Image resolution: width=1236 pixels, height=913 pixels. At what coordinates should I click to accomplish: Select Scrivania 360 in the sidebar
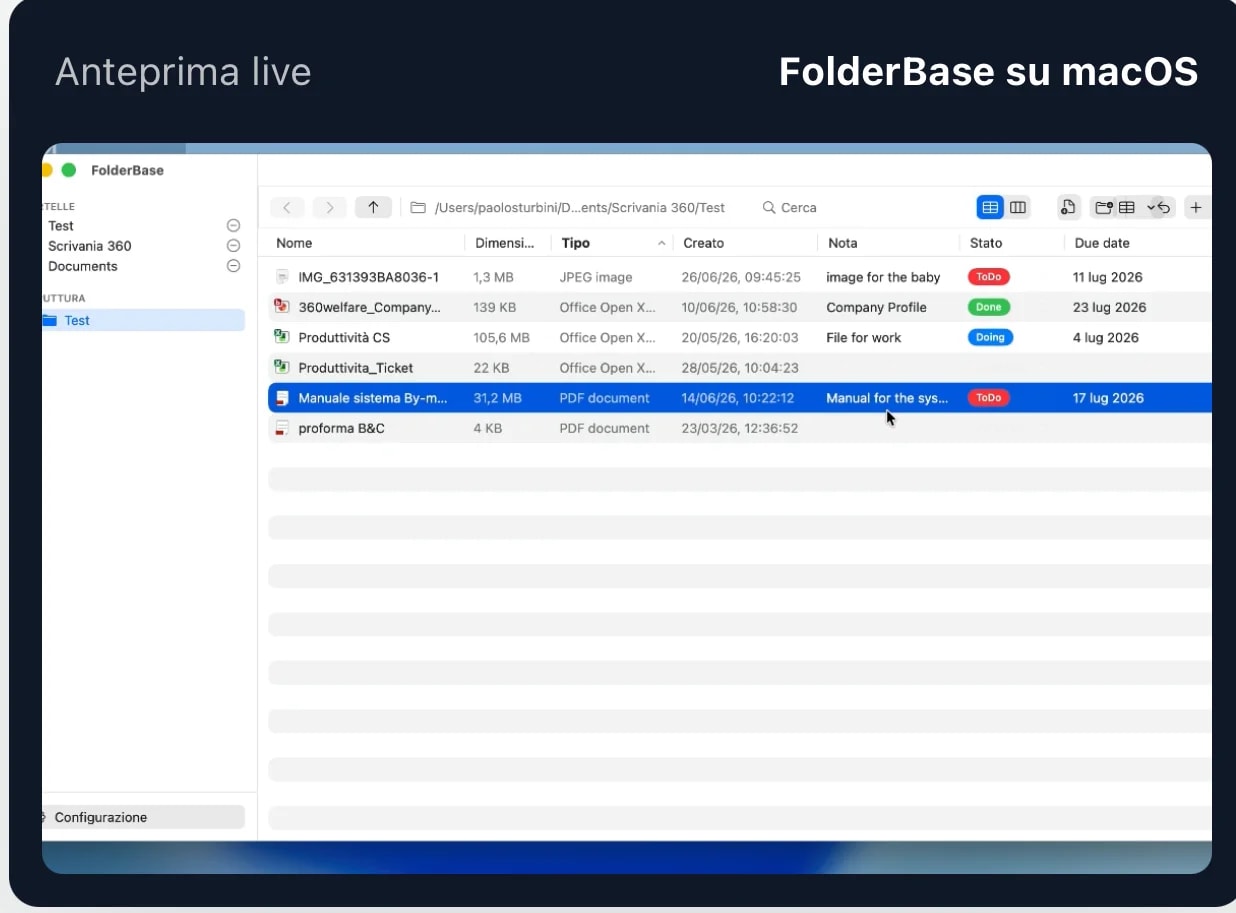(90, 246)
